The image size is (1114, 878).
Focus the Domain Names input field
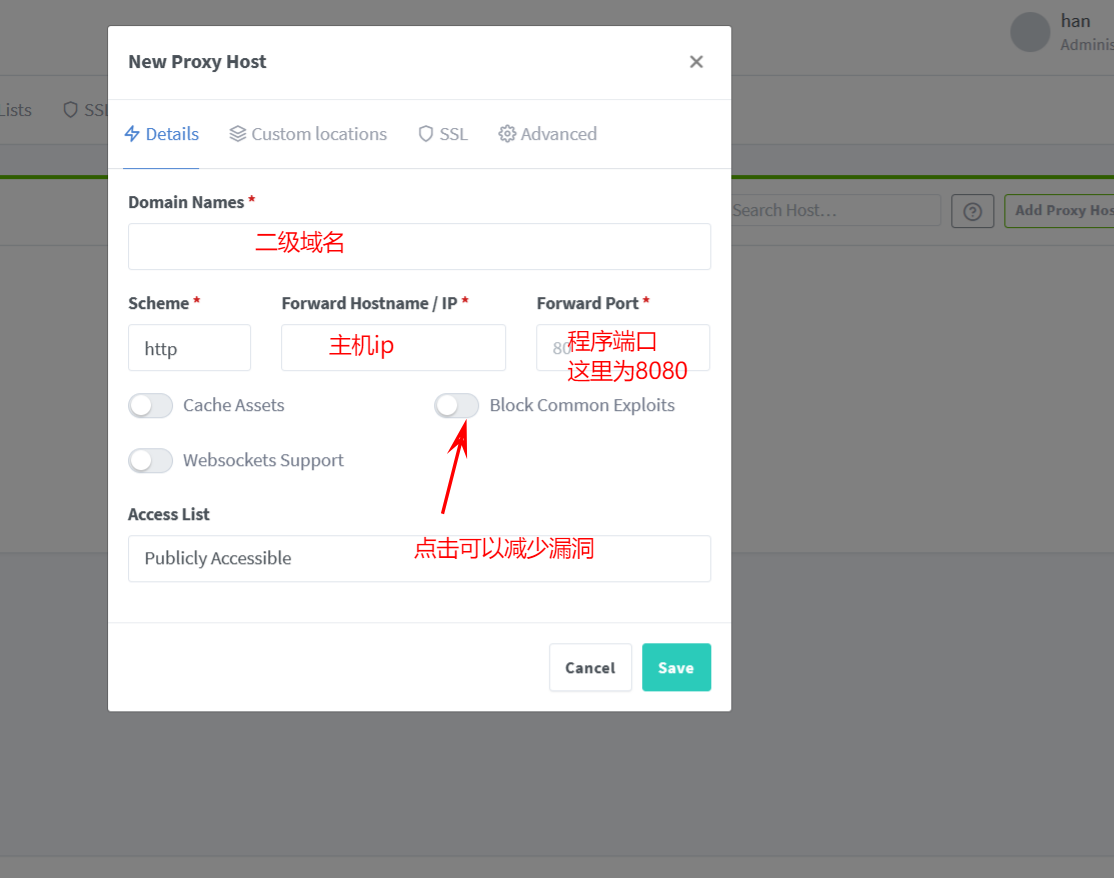pos(419,246)
